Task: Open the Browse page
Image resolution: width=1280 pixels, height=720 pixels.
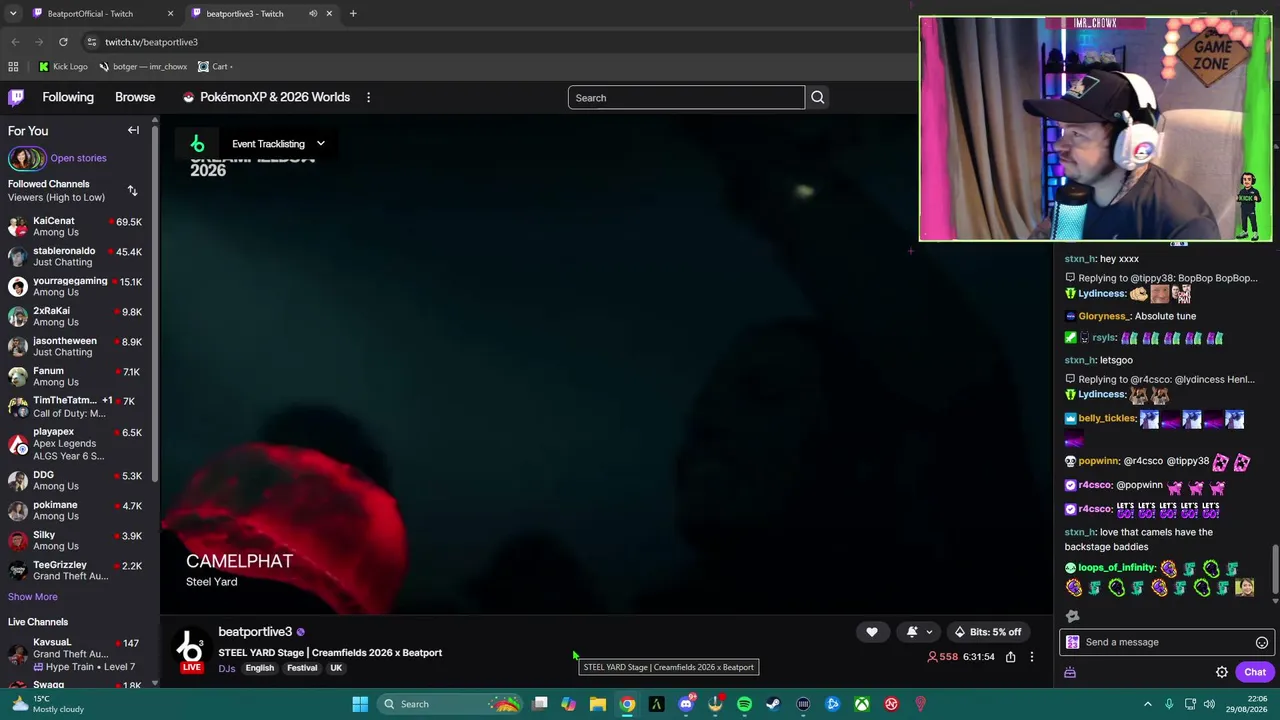Action: (x=135, y=97)
